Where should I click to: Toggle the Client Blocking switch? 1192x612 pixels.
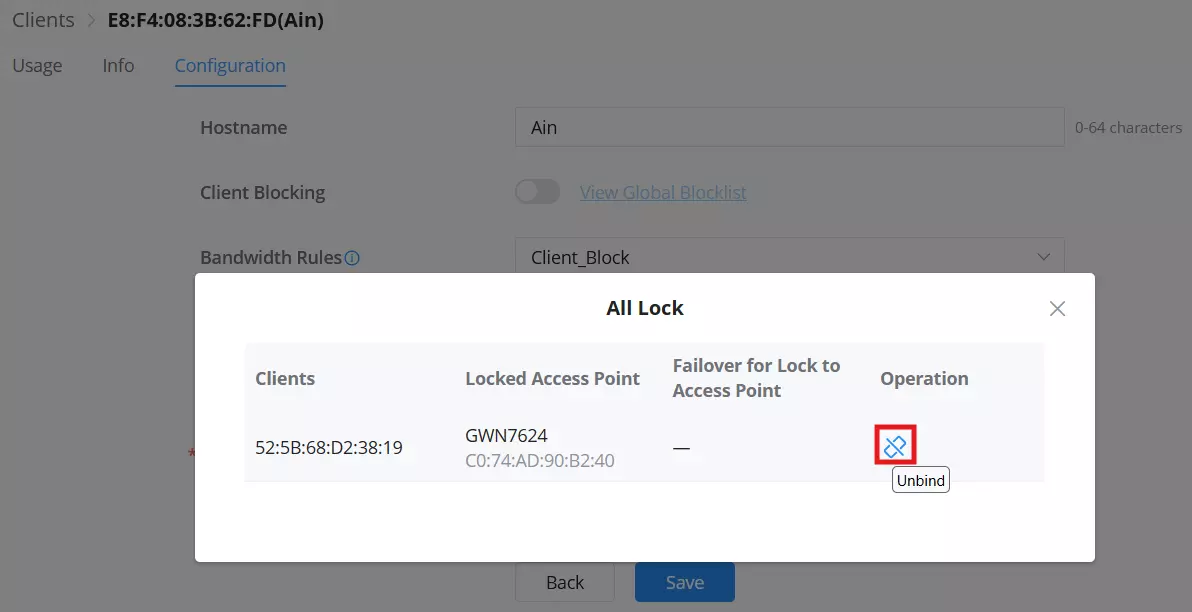[537, 192]
